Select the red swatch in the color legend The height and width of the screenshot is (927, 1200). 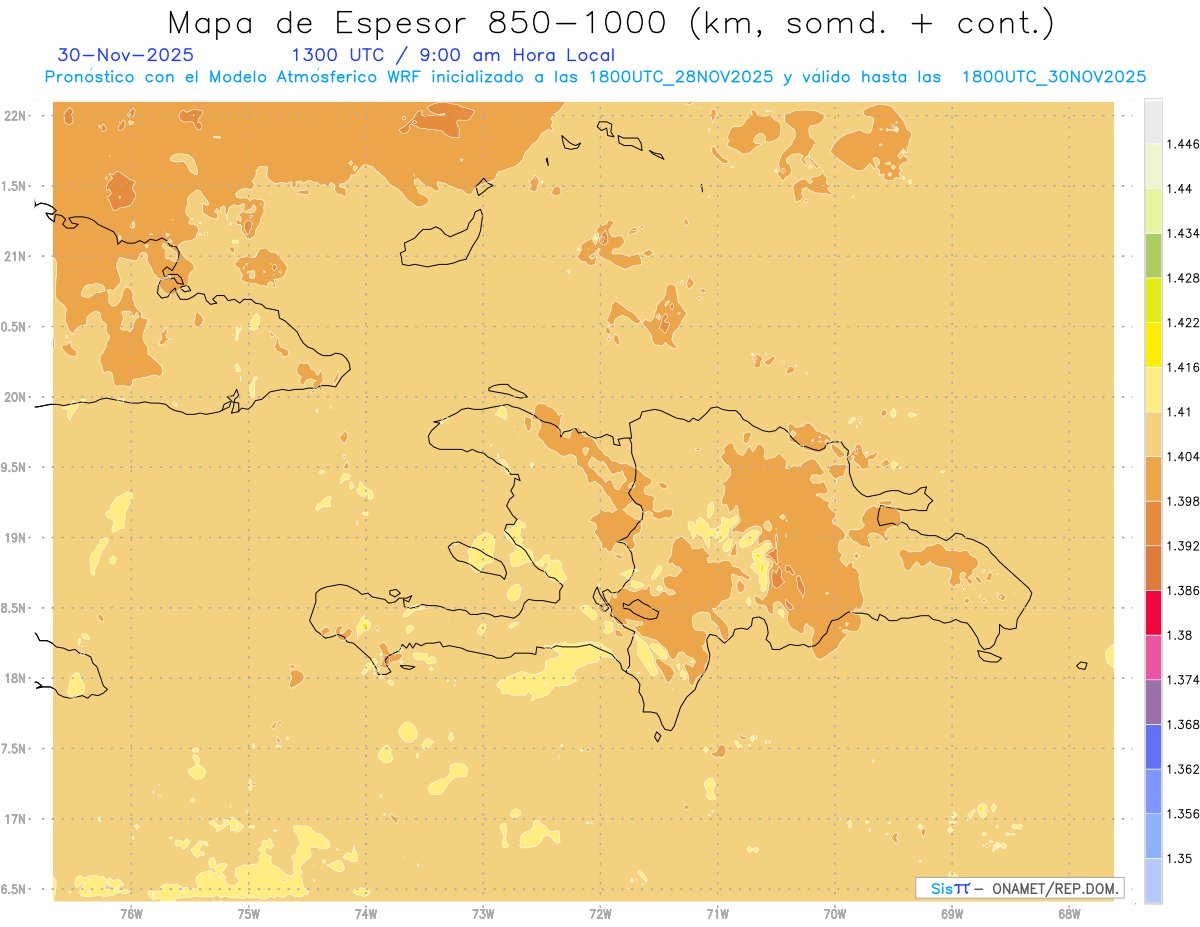click(1153, 613)
